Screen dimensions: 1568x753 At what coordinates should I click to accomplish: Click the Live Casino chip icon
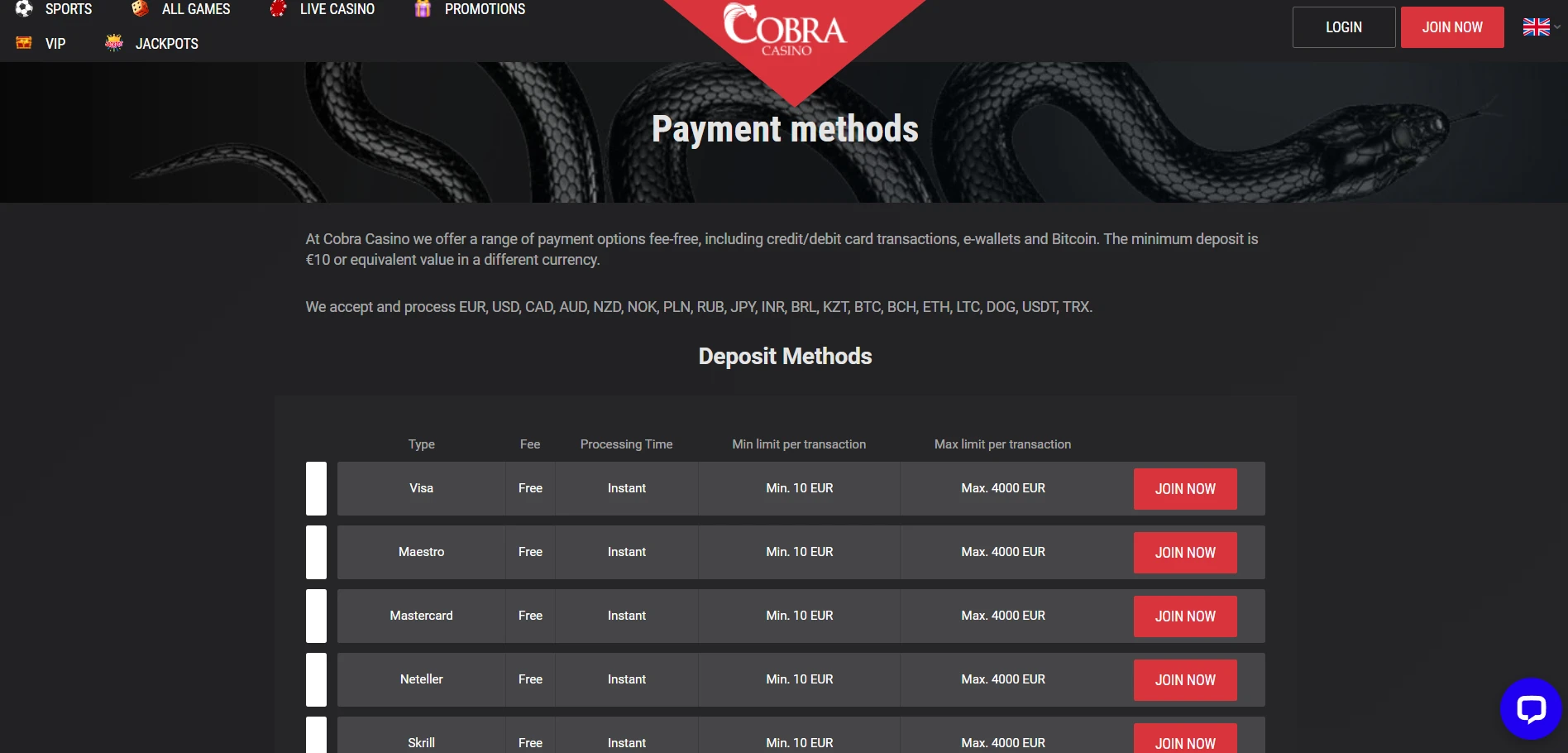tap(279, 9)
